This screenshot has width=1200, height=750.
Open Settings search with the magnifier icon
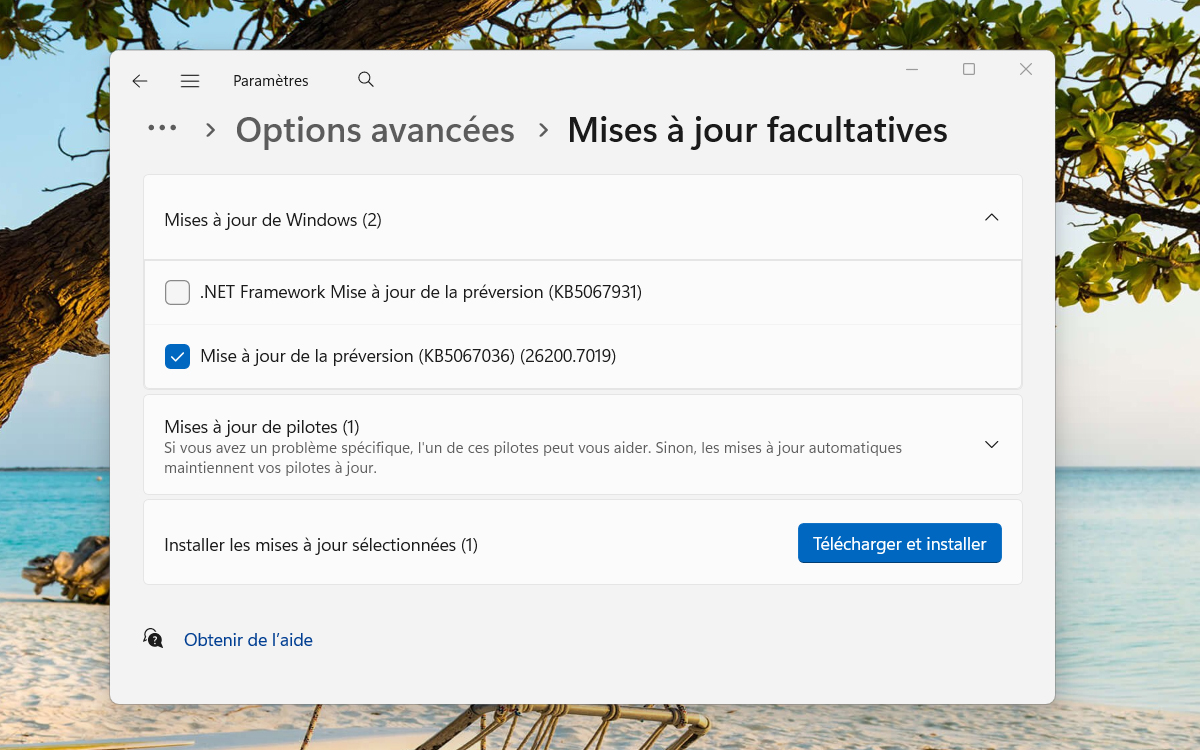click(x=365, y=79)
